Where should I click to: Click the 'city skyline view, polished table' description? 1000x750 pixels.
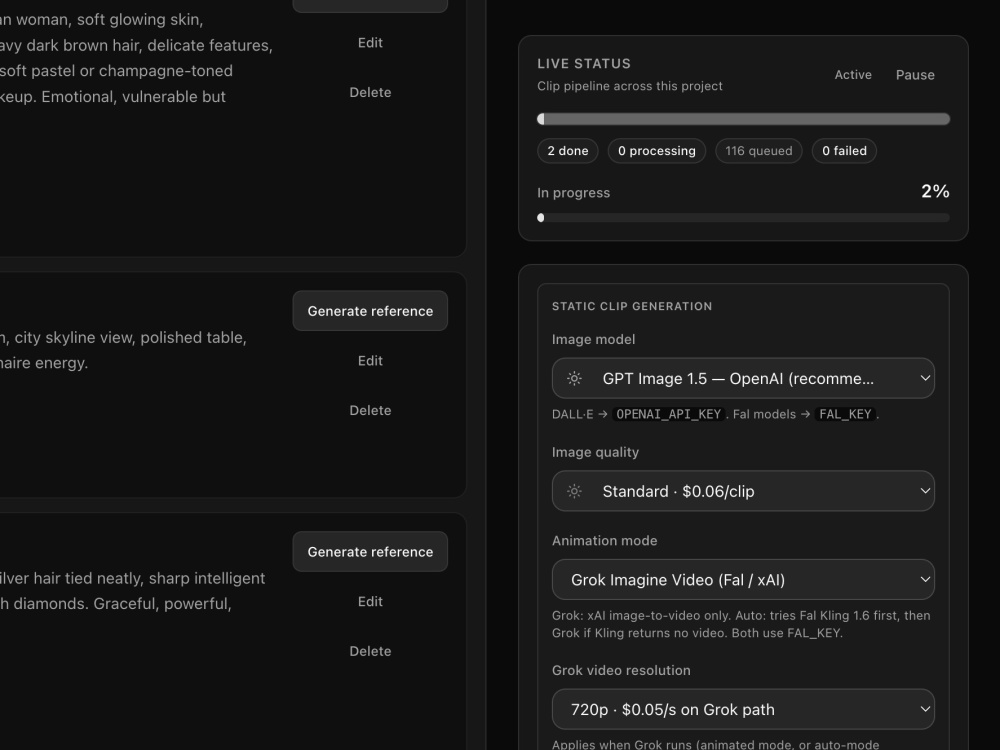[130, 337]
